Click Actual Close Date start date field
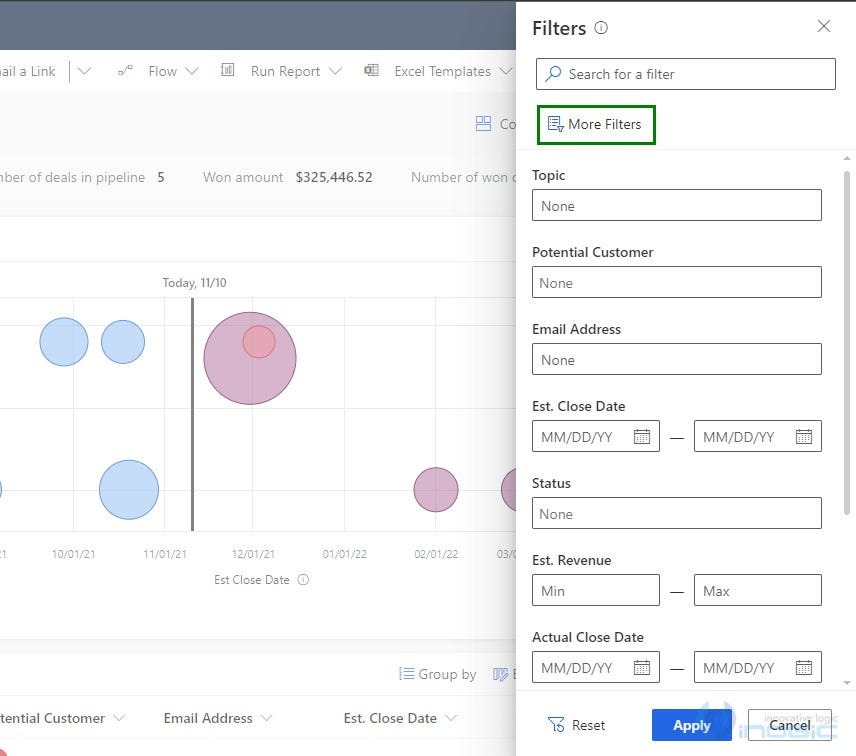The image size is (856, 756). tap(596, 667)
